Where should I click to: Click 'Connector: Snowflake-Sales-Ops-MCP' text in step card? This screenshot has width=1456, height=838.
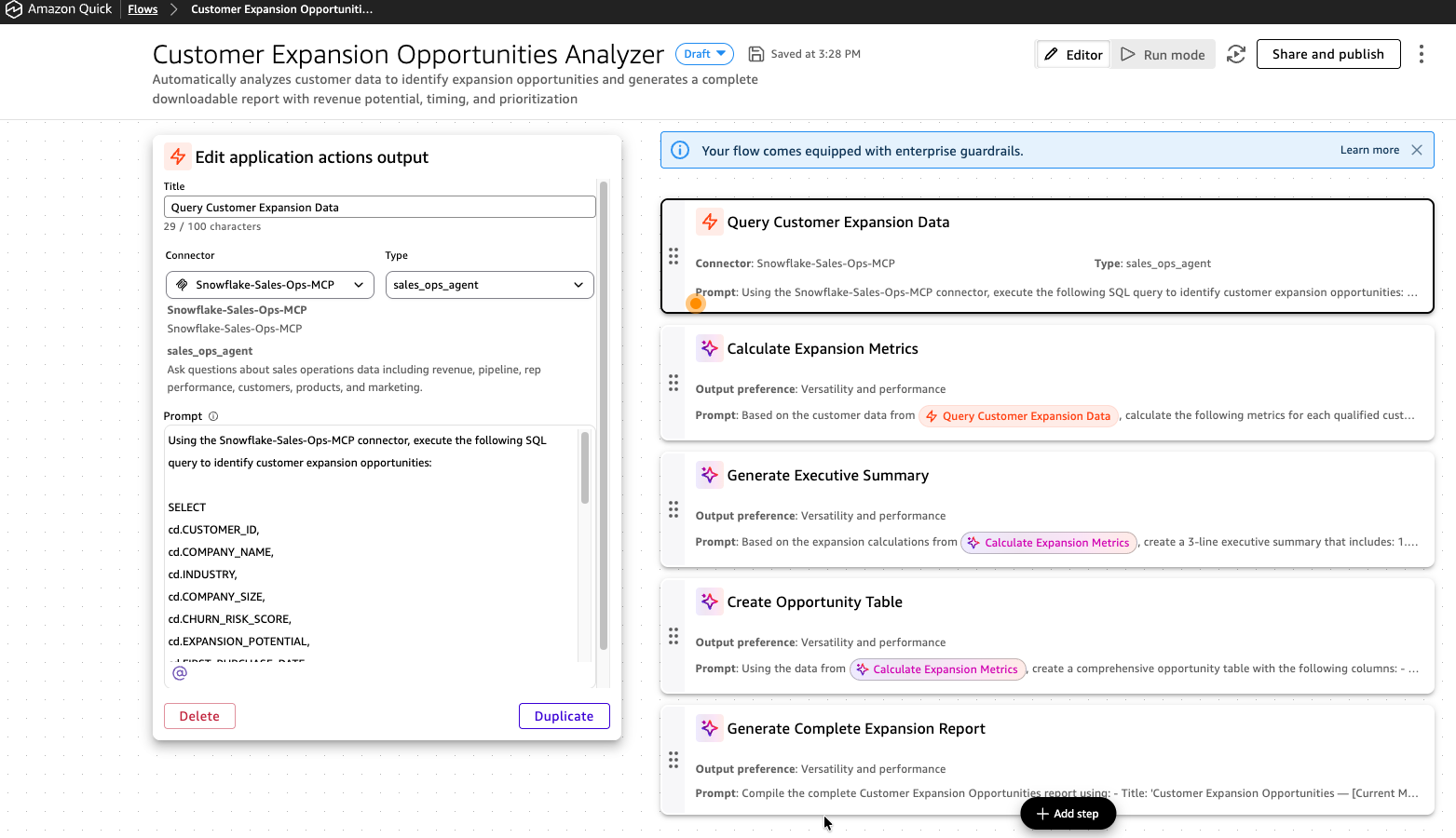coord(795,264)
